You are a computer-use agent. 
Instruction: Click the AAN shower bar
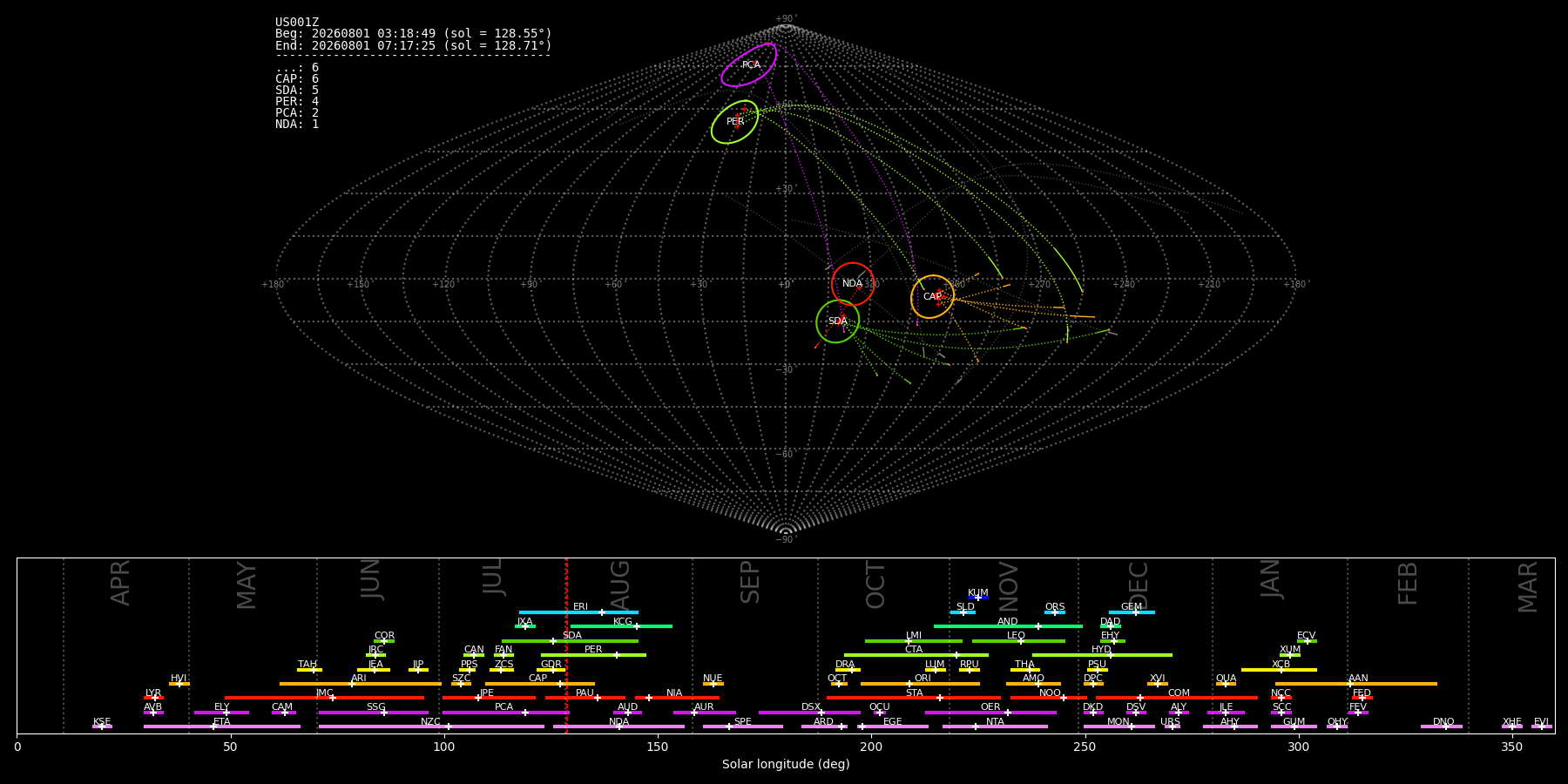pos(1356,684)
